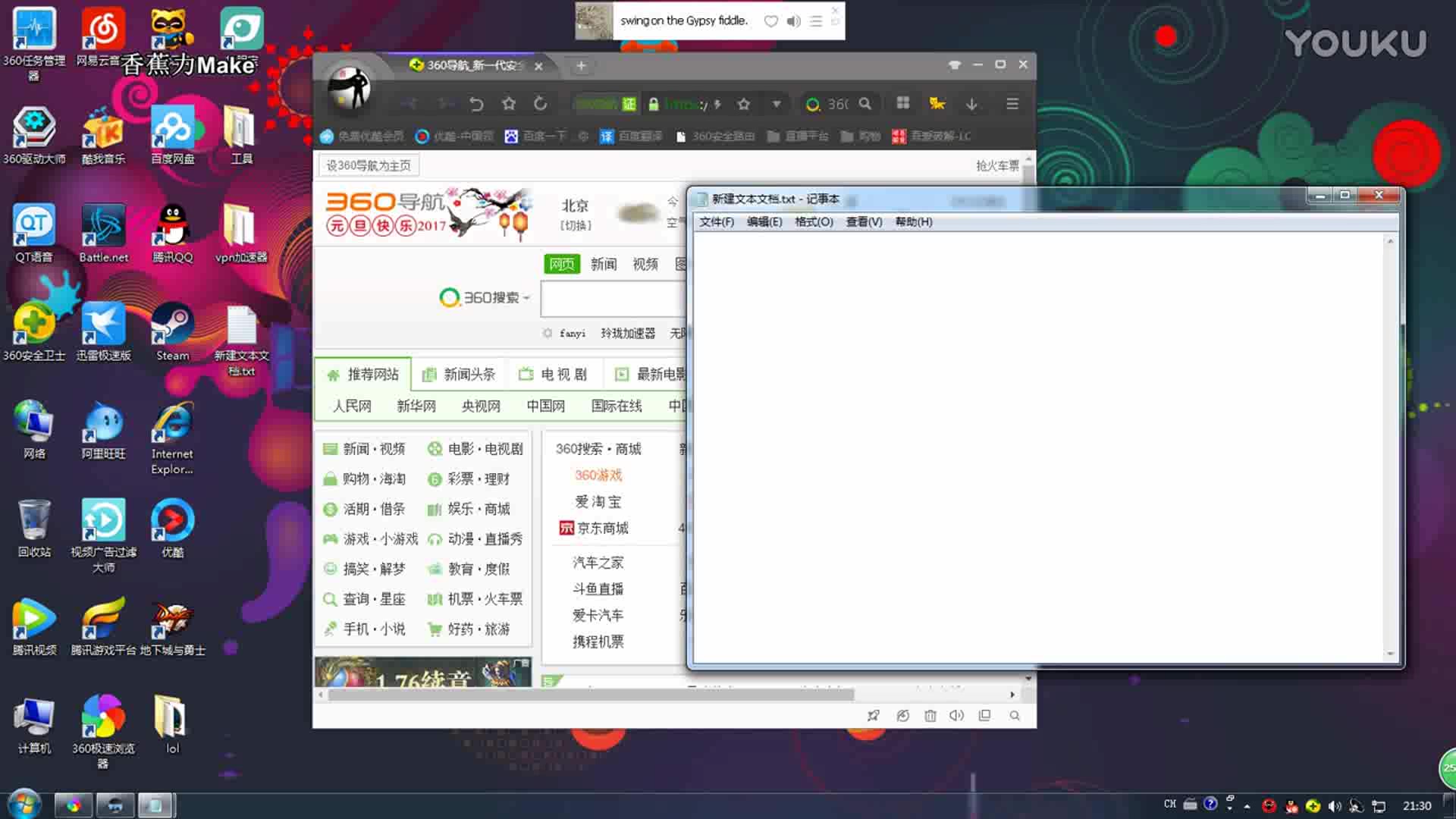
Task: Open the 央视网 link
Action: click(481, 406)
